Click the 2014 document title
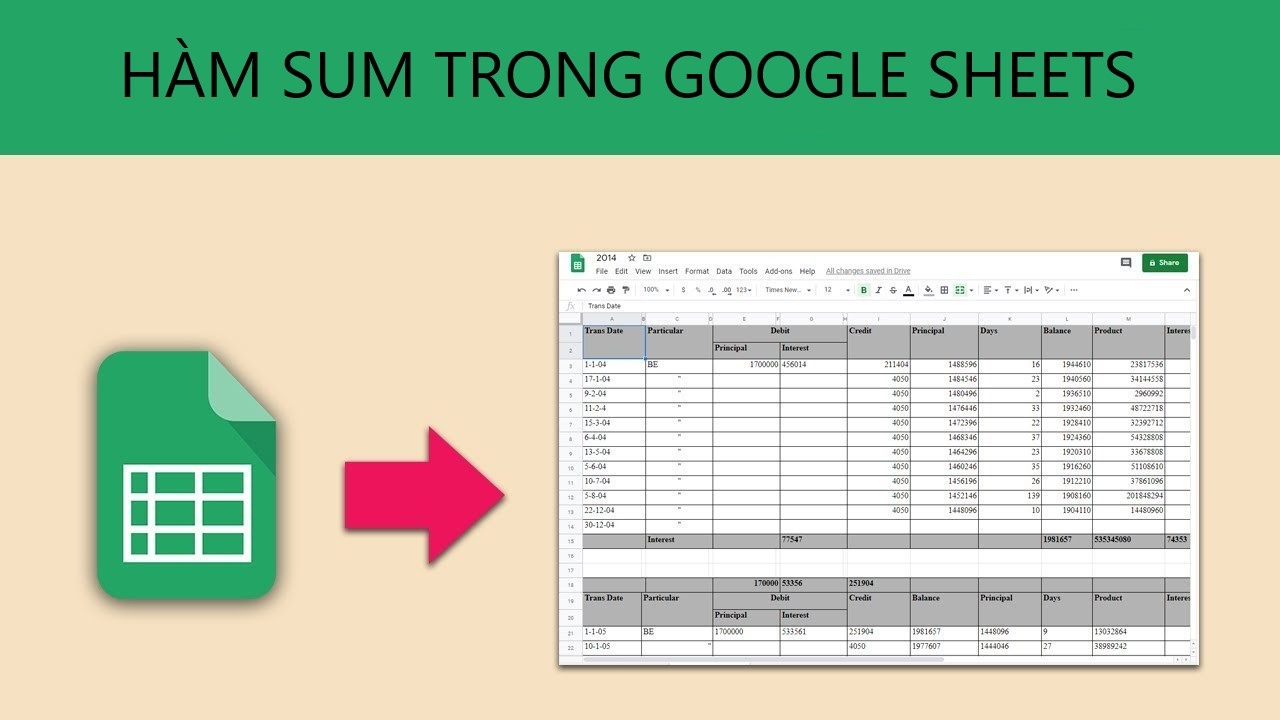Image resolution: width=1280 pixels, height=720 pixels. (x=606, y=258)
